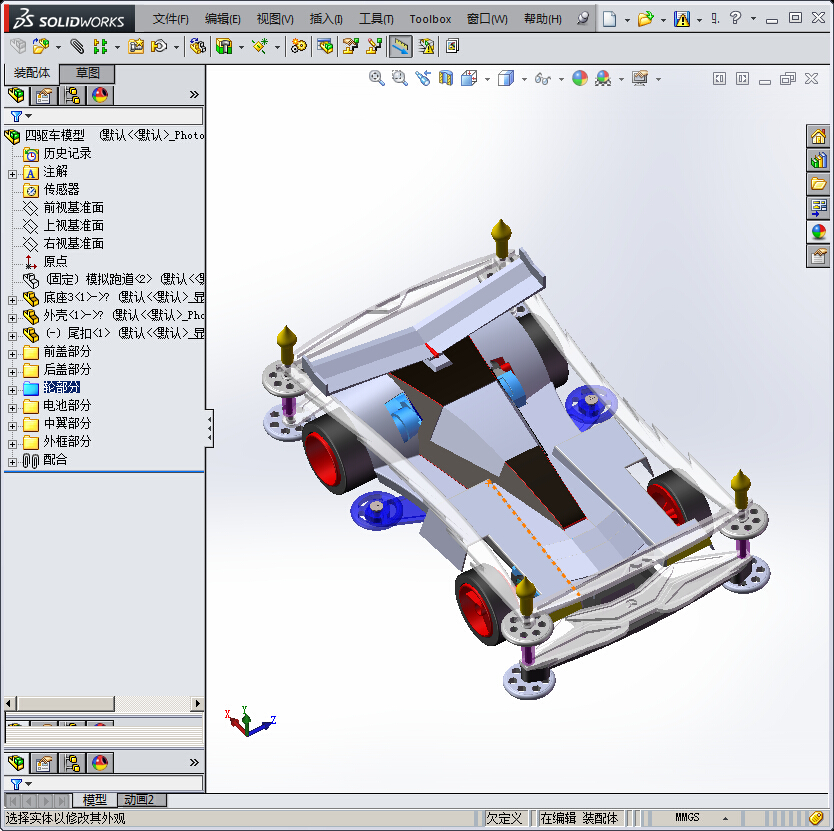834x831 pixels.
Task: Click the Help question mark icon
Action: [x=736, y=19]
